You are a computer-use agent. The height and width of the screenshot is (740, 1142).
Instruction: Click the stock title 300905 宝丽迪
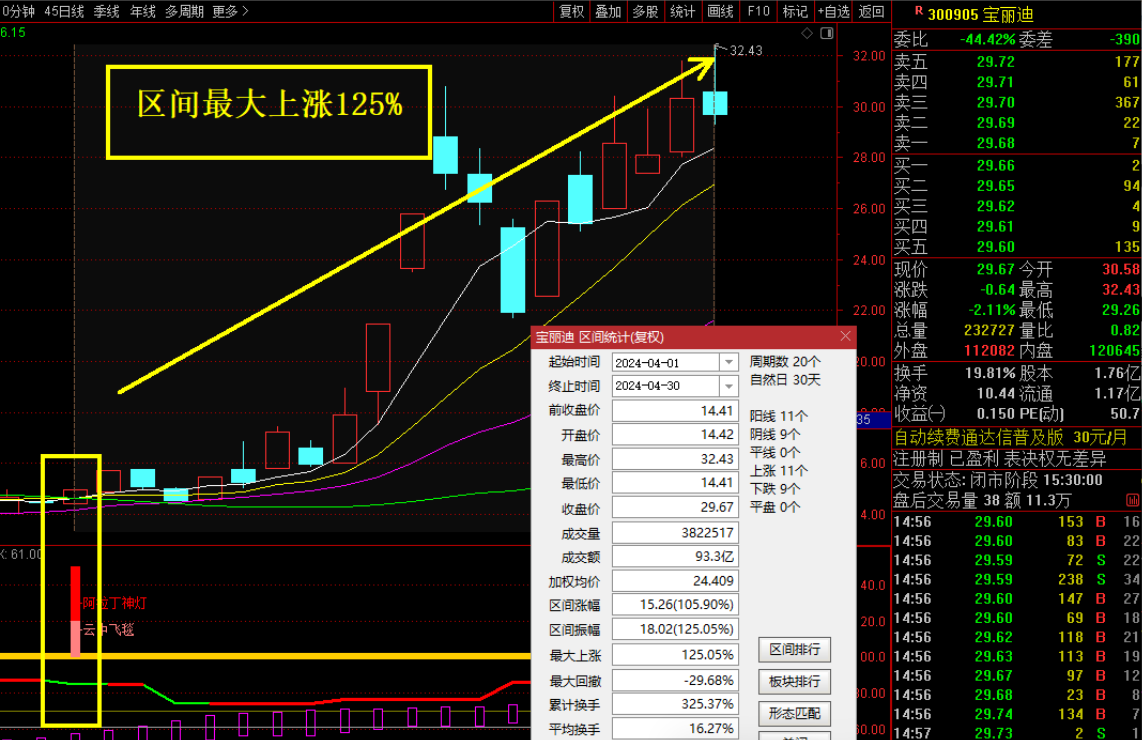coord(980,15)
